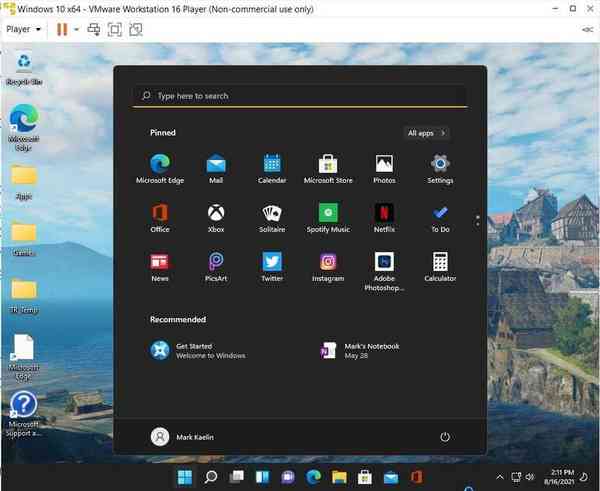Open the Get Started recommended item

tap(200, 350)
